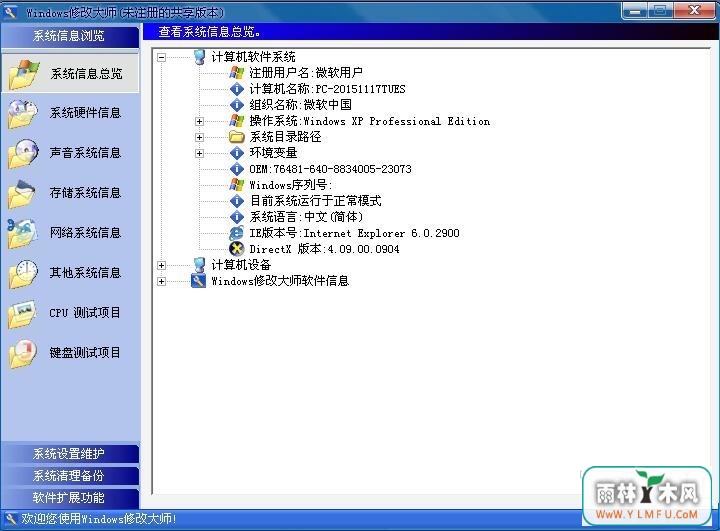Open the 系统信息浏览 panel header
This screenshot has height=531, width=720.
tap(70, 36)
